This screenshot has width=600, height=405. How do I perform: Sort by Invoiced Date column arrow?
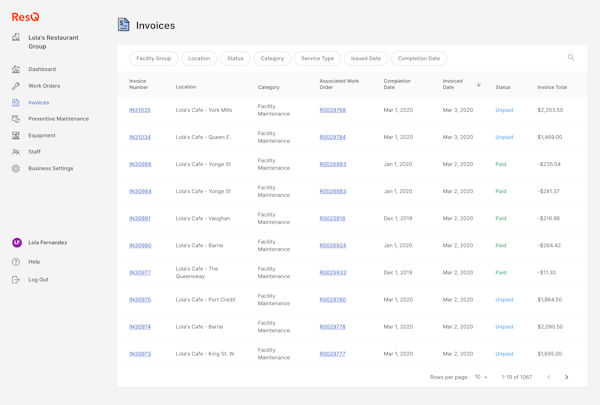(x=479, y=85)
